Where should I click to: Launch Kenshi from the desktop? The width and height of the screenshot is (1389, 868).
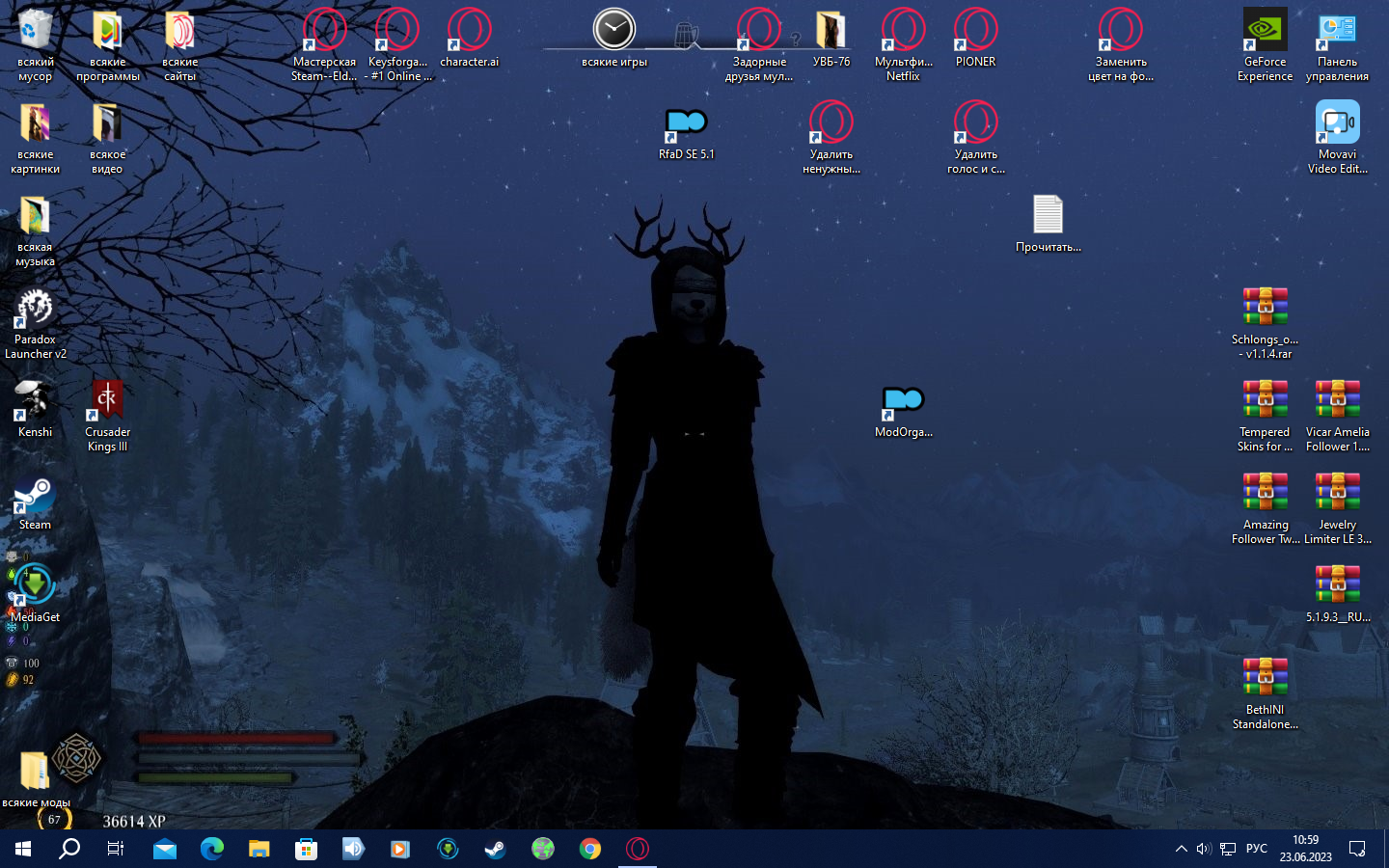[x=35, y=409]
